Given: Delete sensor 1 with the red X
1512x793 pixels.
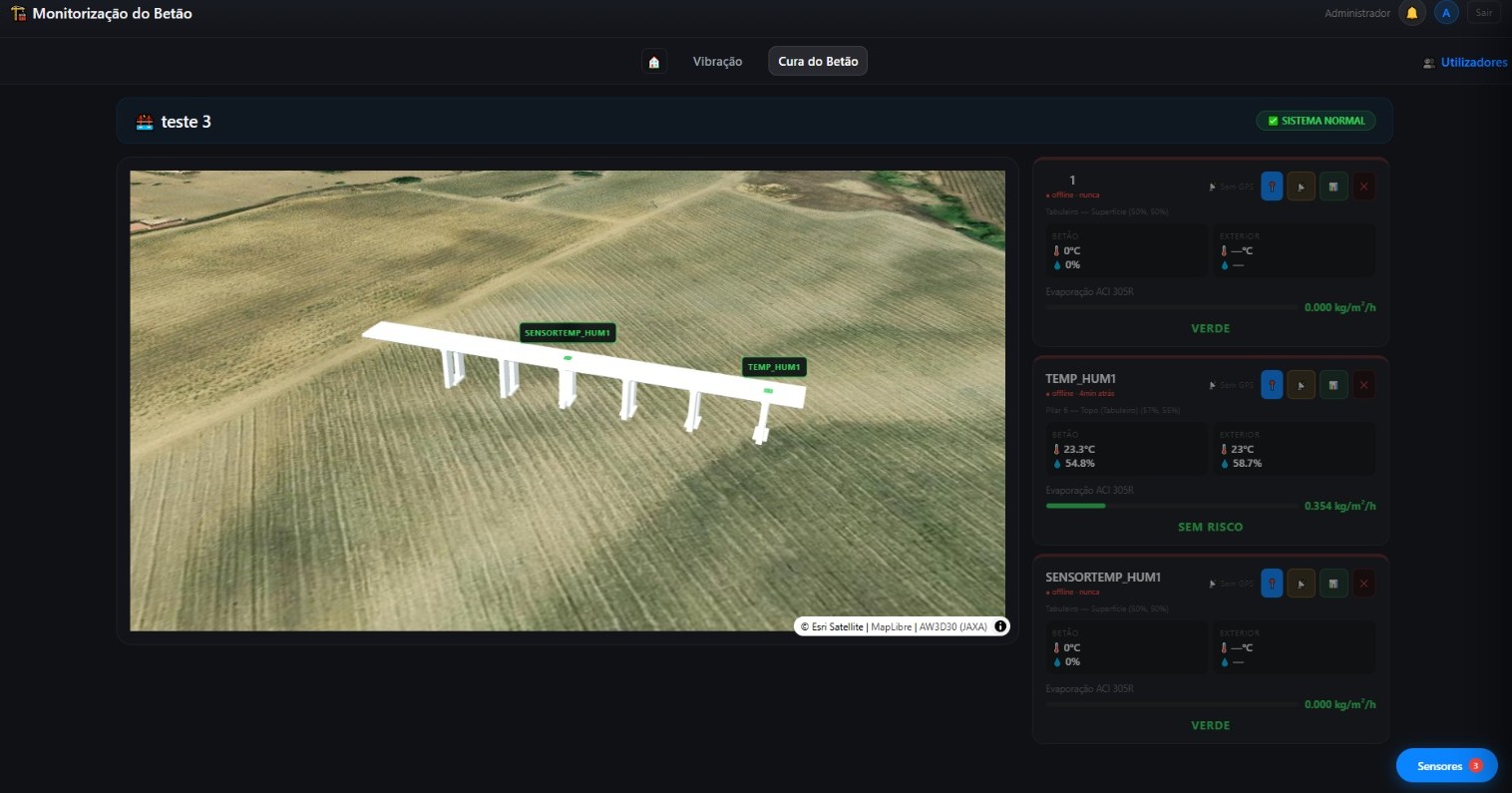Looking at the screenshot, I should [1363, 187].
